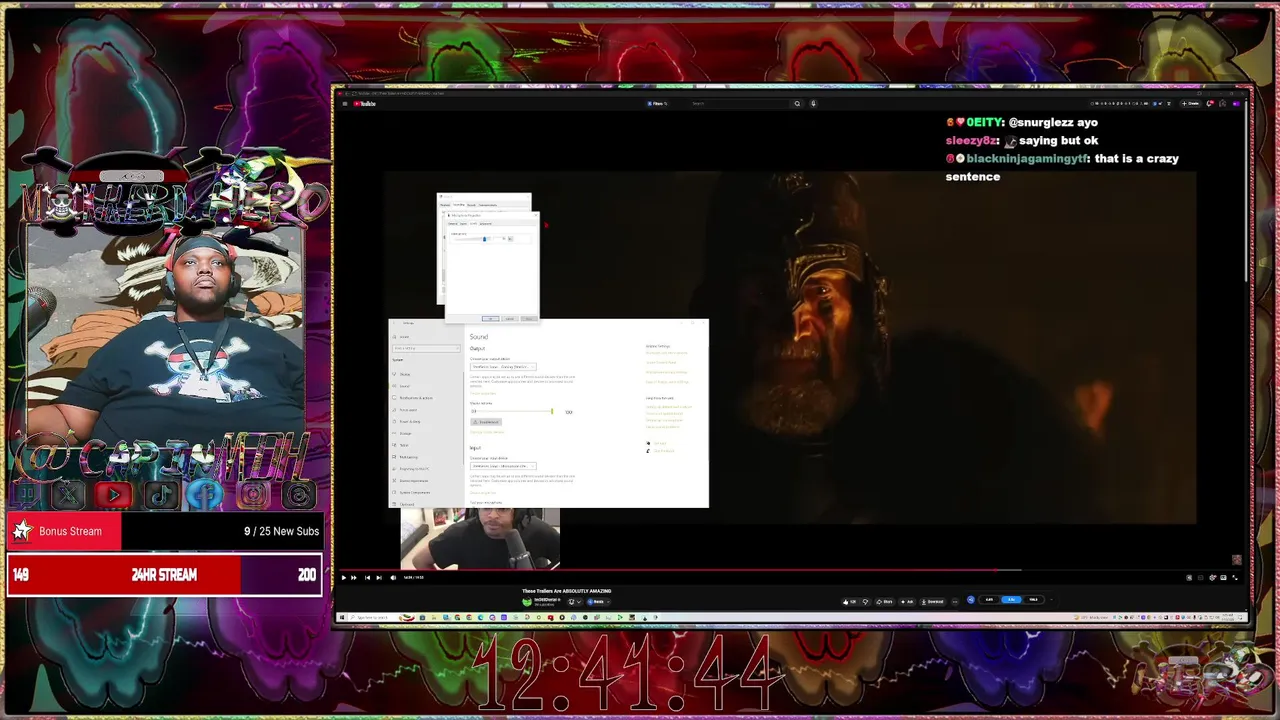Open Get help link in Settings
Image resolution: width=1280 pixels, height=720 pixels.
(660, 443)
